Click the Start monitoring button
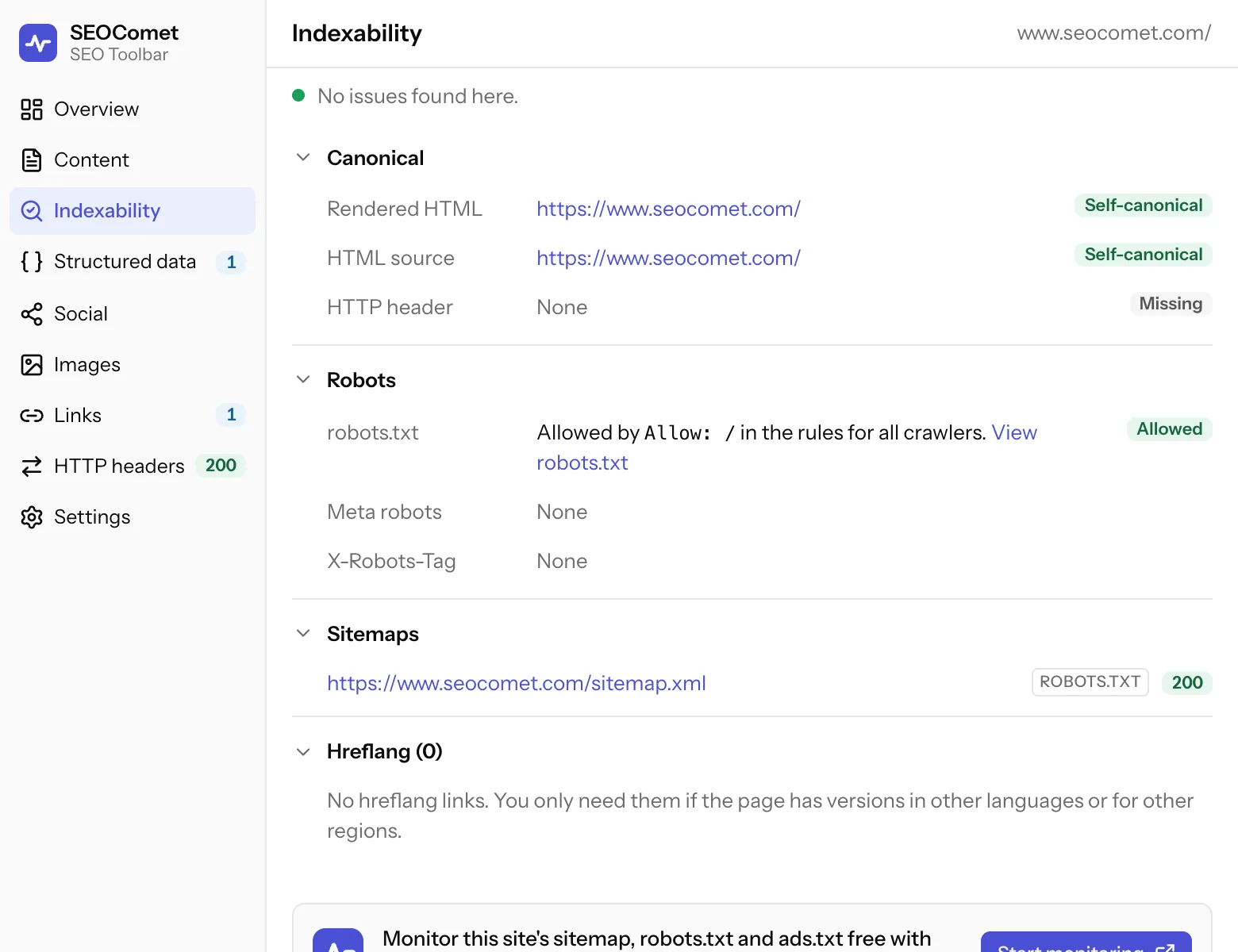 1086,942
